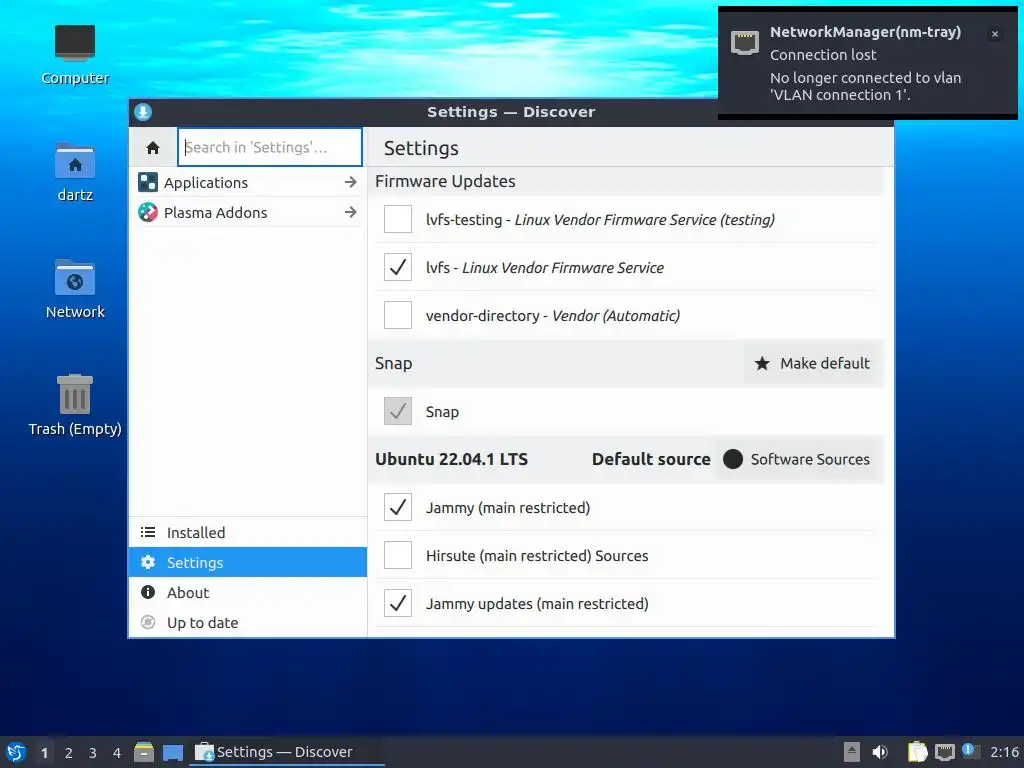Viewport: 1024px width, 768px height.
Task: Open the Lubuntu start menu
Action: tap(16, 752)
